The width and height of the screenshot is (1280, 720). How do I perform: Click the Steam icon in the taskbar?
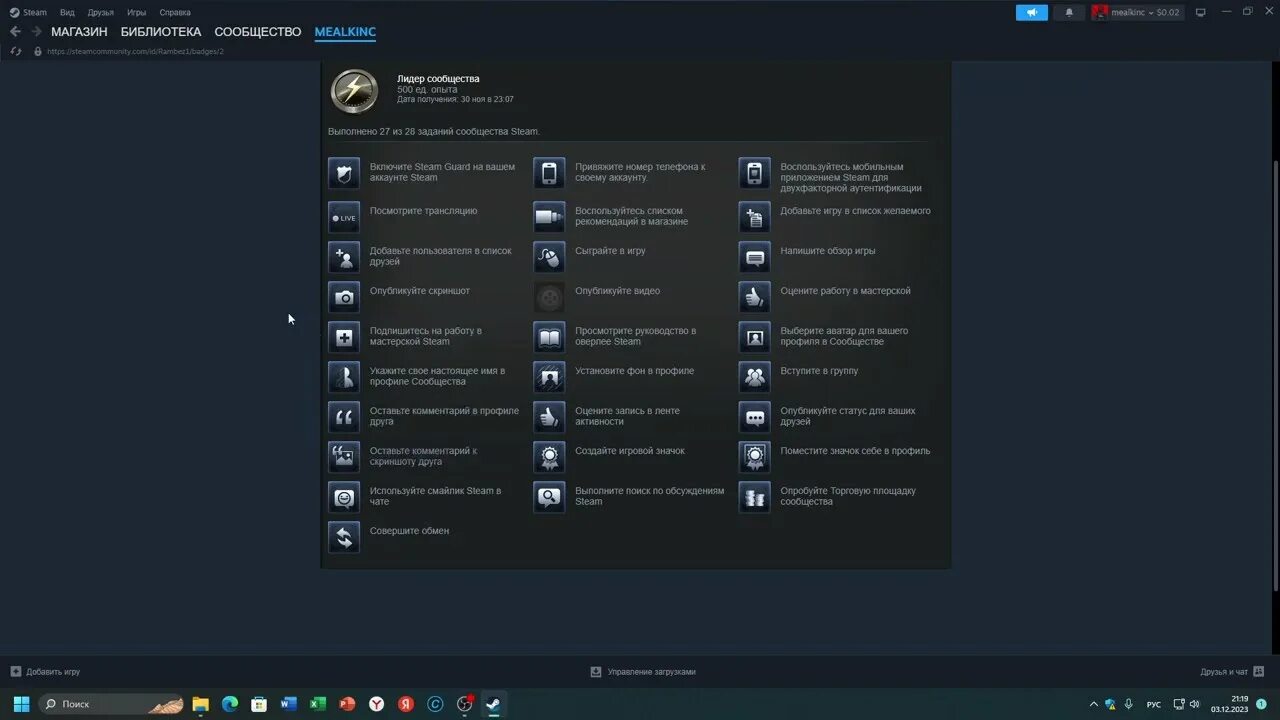point(493,704)
